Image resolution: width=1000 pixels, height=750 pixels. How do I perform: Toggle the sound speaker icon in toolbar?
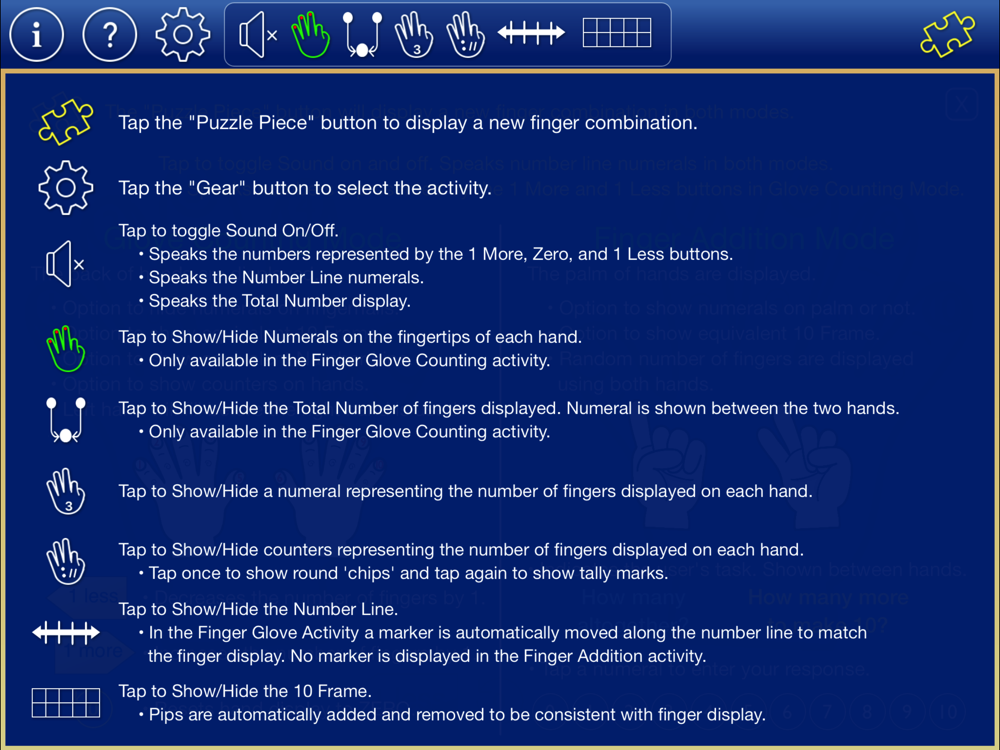258,35
